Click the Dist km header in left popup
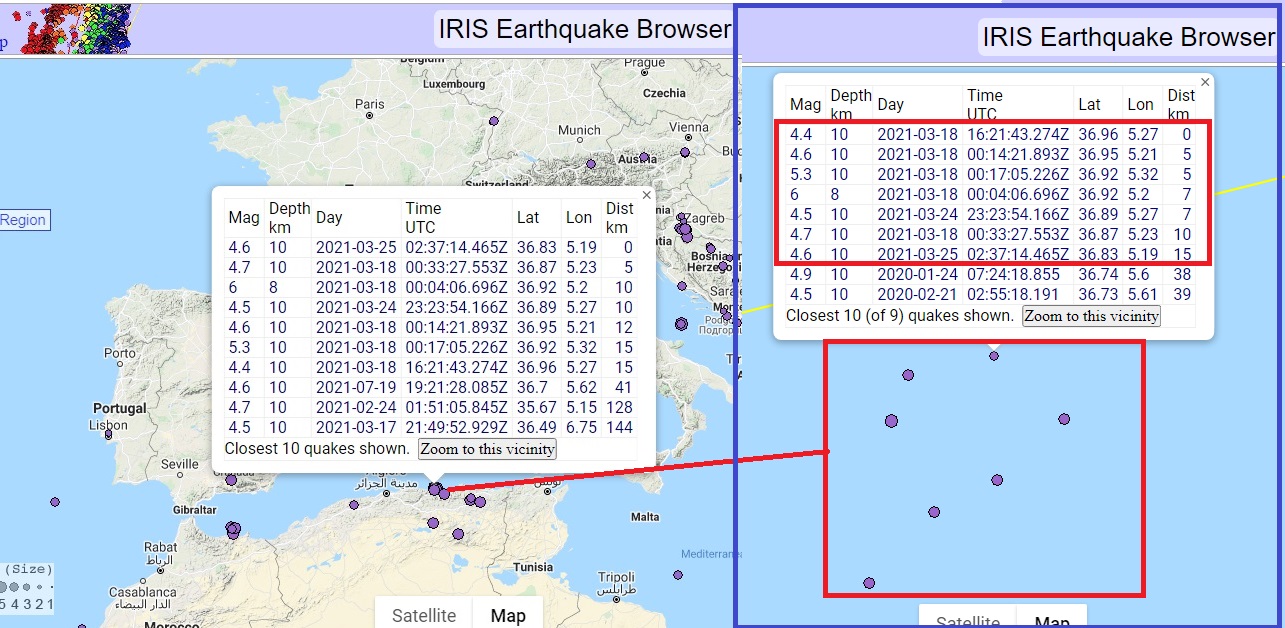 click(620, 217)
